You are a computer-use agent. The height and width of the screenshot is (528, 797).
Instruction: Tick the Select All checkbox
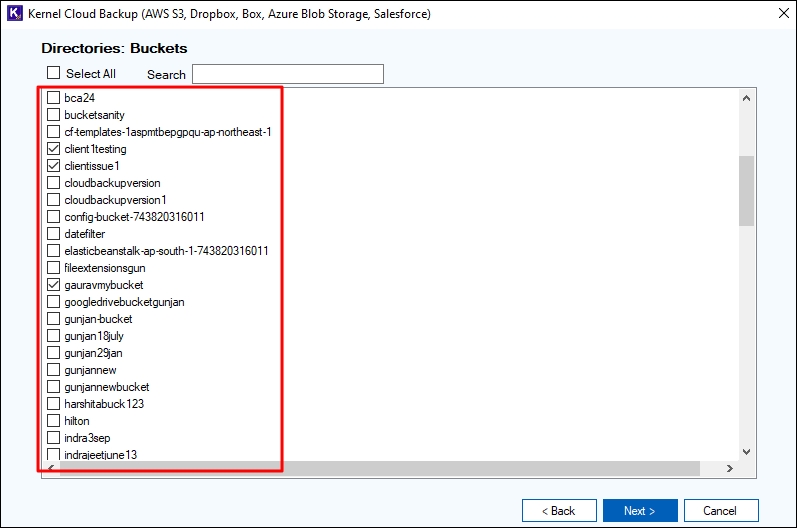(53, 73)
